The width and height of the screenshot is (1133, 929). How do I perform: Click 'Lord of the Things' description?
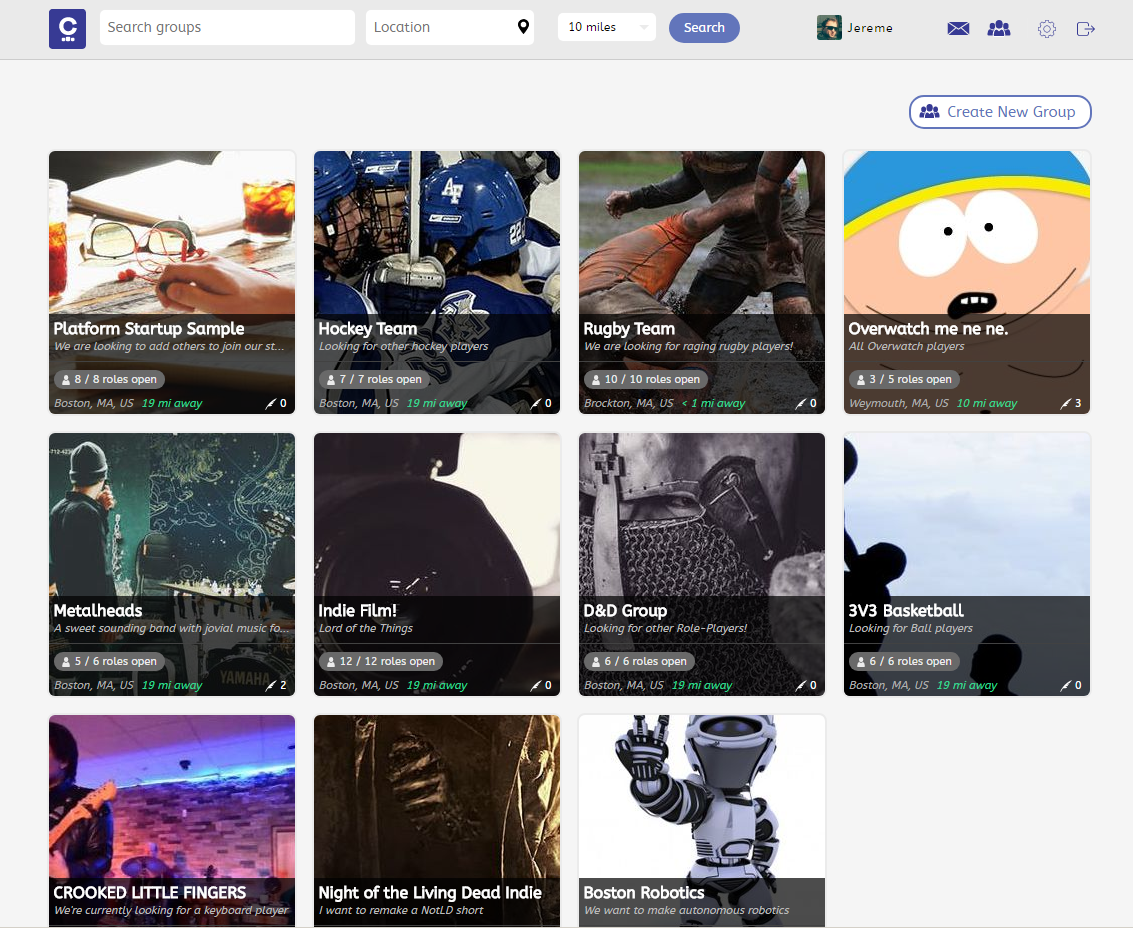tap(366, 628)
